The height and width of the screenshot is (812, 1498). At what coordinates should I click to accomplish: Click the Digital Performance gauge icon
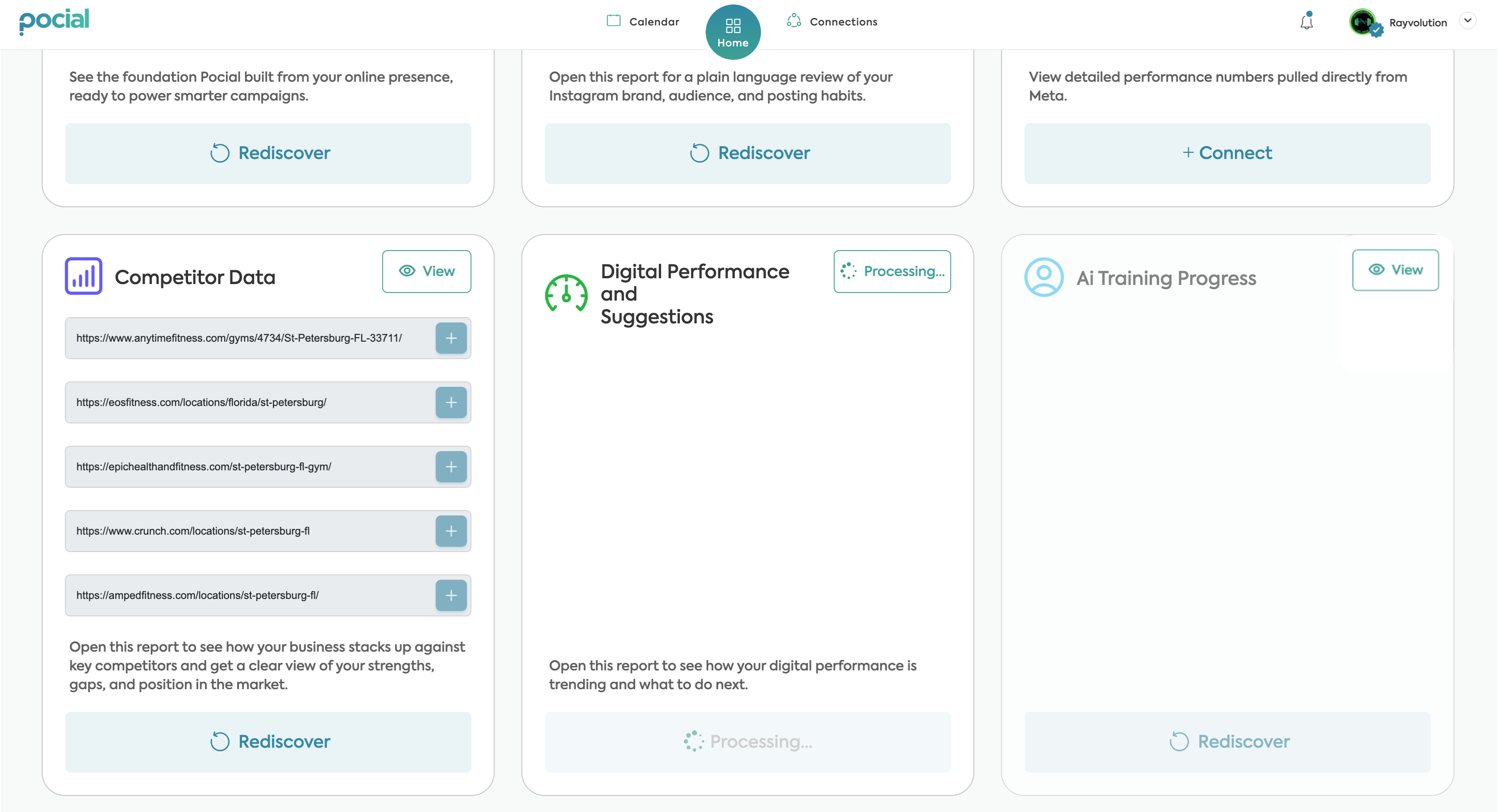[x=566, y=293]
